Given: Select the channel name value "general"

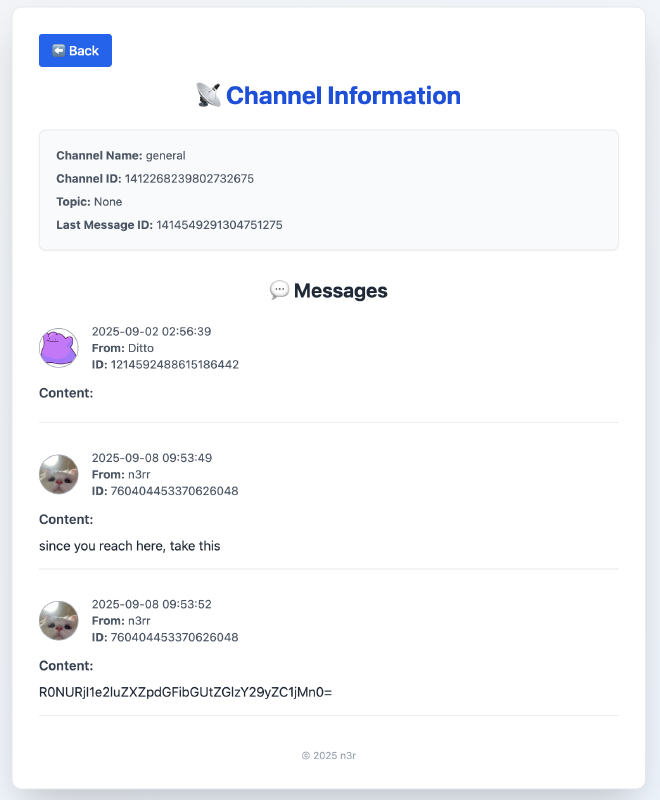Looking at the screenshot, I should pyautogui.click(x=166, y=156).
